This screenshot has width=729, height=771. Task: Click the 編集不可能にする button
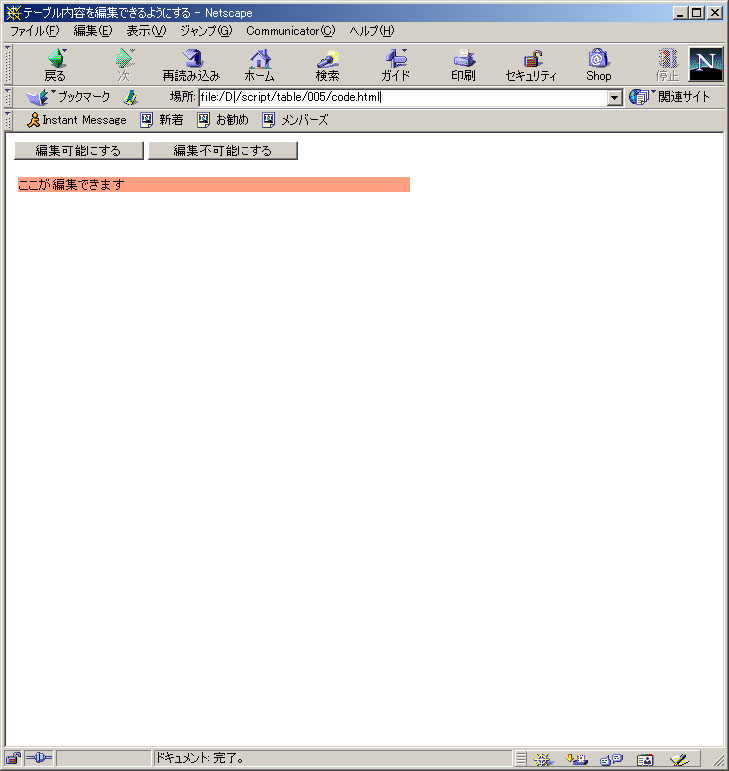pos(223,150)
